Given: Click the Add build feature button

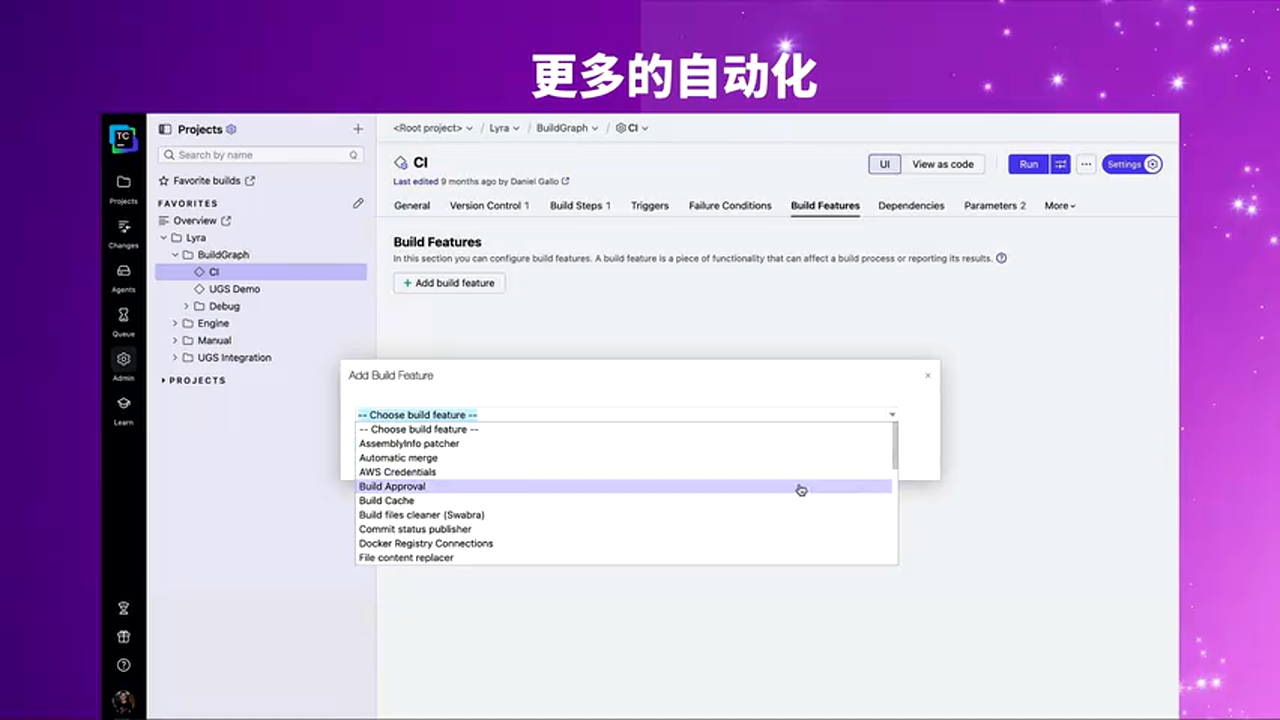Looking at the screenshot, I should 448,283.
